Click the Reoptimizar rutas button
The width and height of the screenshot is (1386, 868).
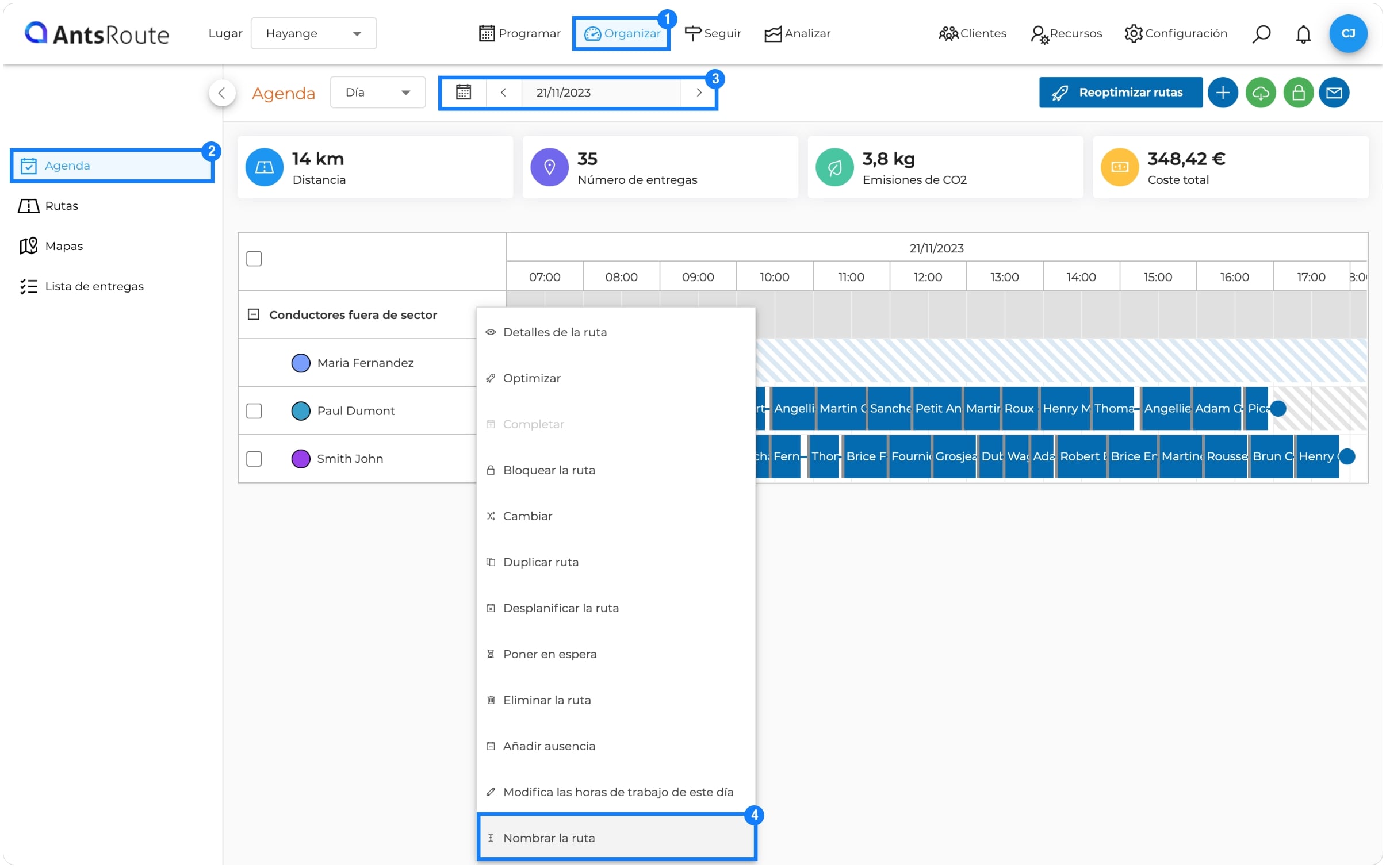point(1120,93)
